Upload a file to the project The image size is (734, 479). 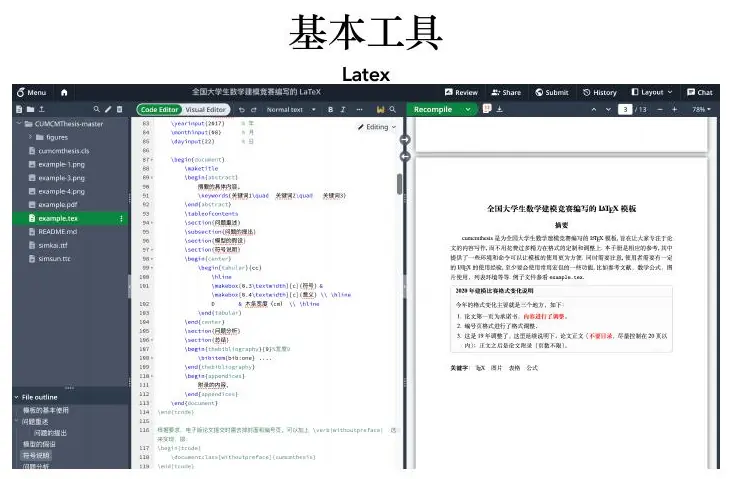click(42, 109)
